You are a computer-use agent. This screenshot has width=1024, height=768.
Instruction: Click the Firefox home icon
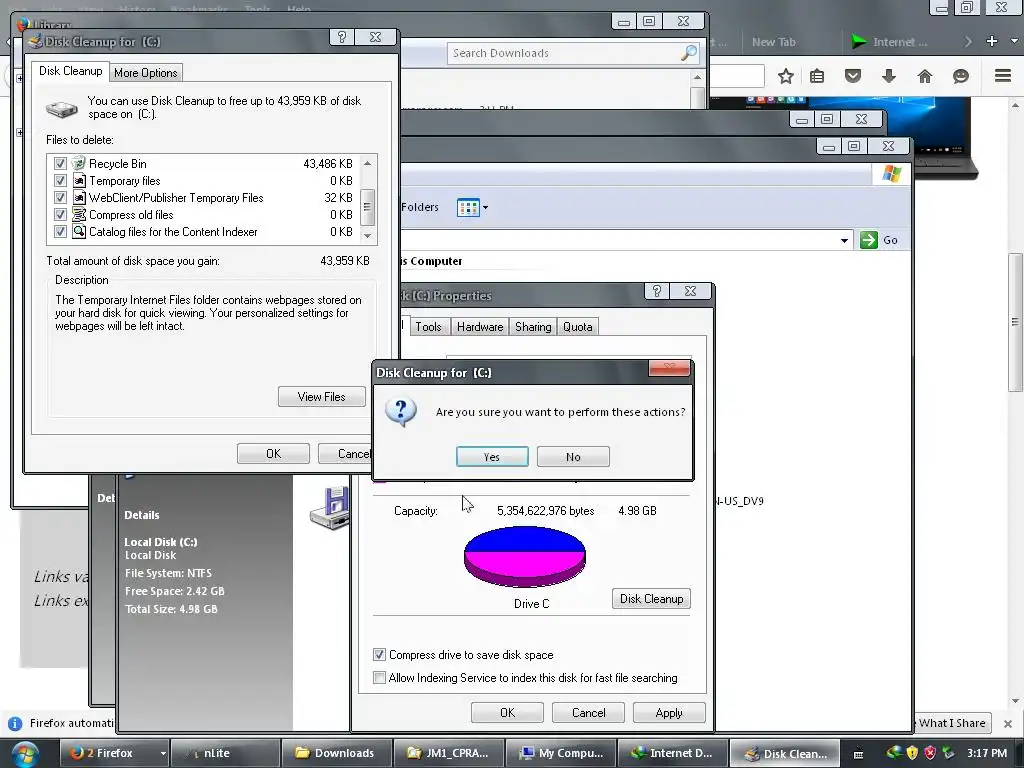click(x=925, y=76)
